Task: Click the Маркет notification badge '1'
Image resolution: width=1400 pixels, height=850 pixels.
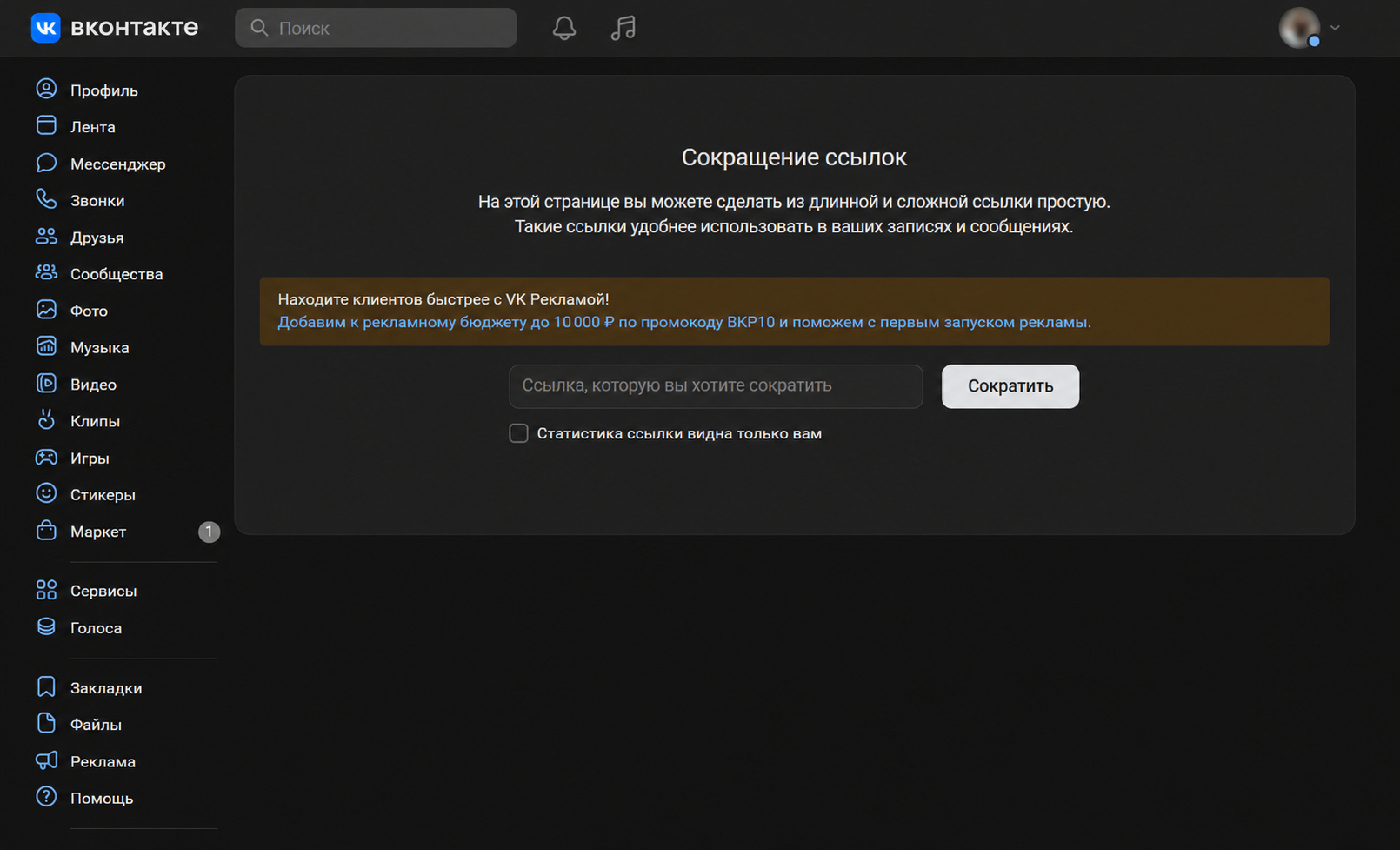Action: (209, 532)
